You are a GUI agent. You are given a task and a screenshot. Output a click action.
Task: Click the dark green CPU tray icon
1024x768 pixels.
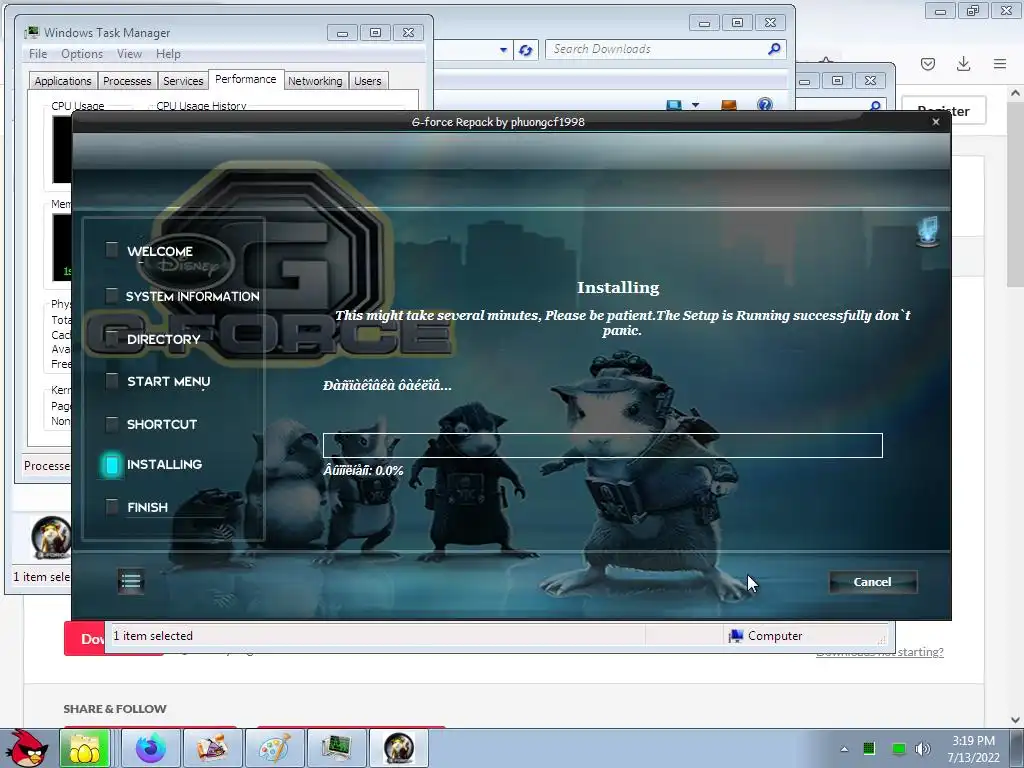(869, 749)
